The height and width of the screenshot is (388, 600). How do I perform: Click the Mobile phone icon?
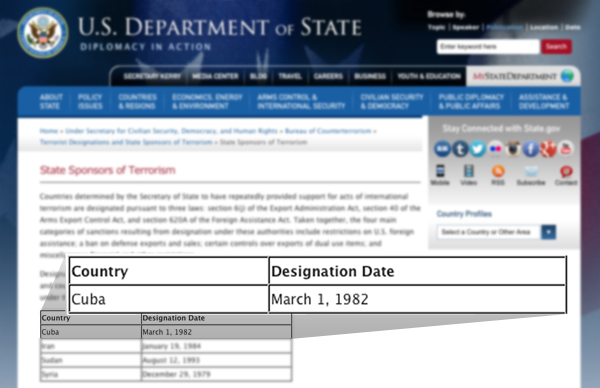coord(440,171)
